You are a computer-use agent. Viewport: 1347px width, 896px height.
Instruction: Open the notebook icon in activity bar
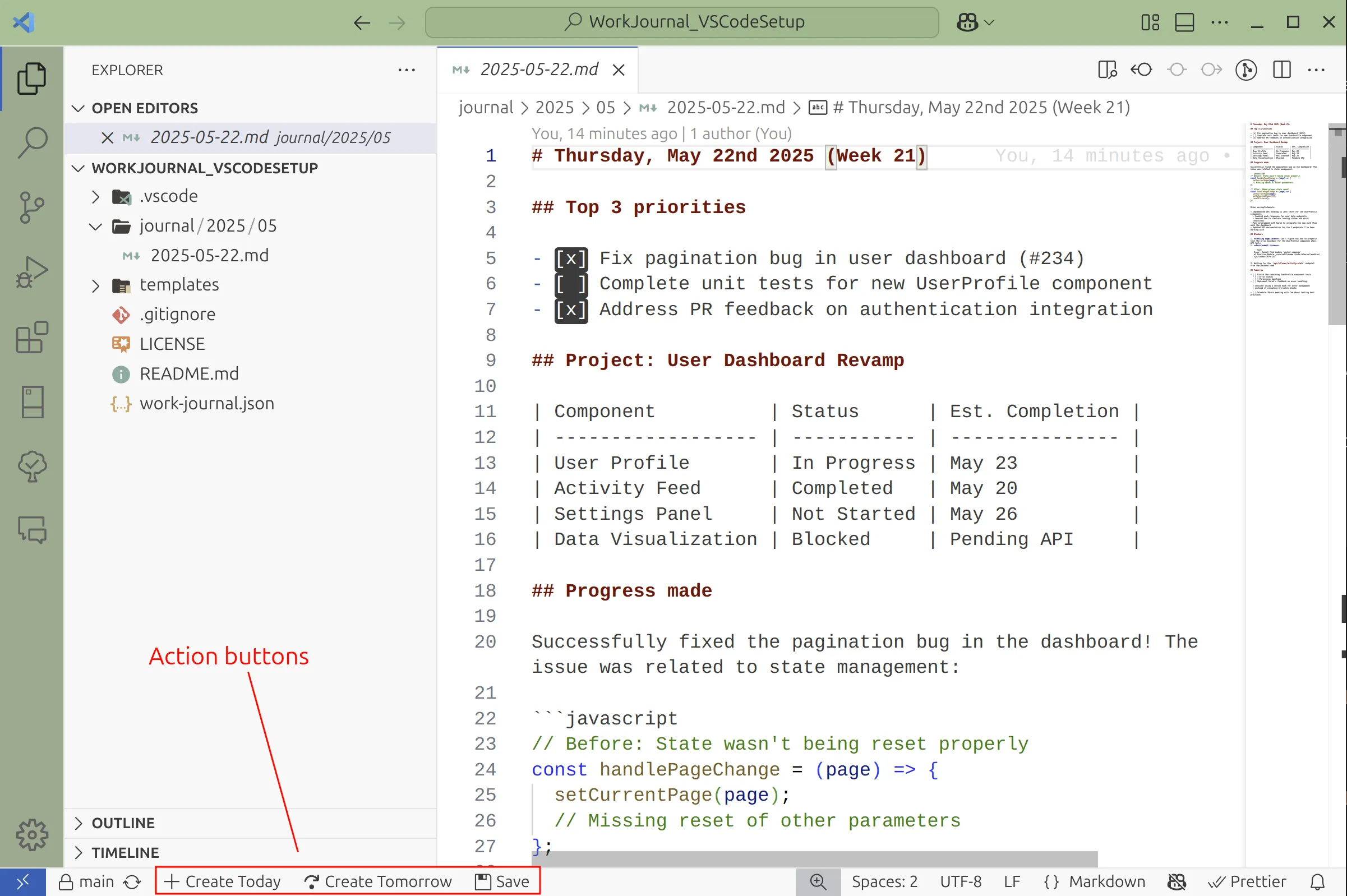click(32, 401)
